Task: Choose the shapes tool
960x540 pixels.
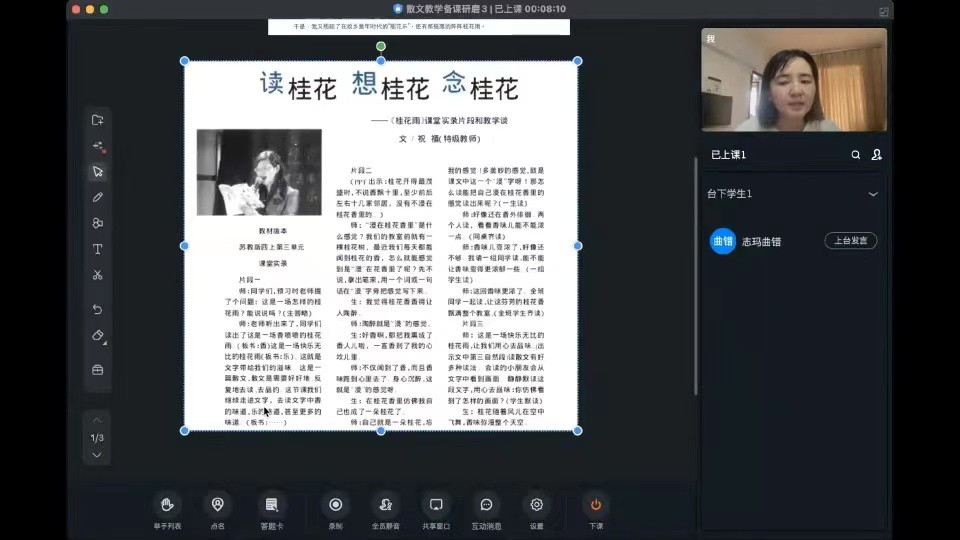Action: click(97, 223)
